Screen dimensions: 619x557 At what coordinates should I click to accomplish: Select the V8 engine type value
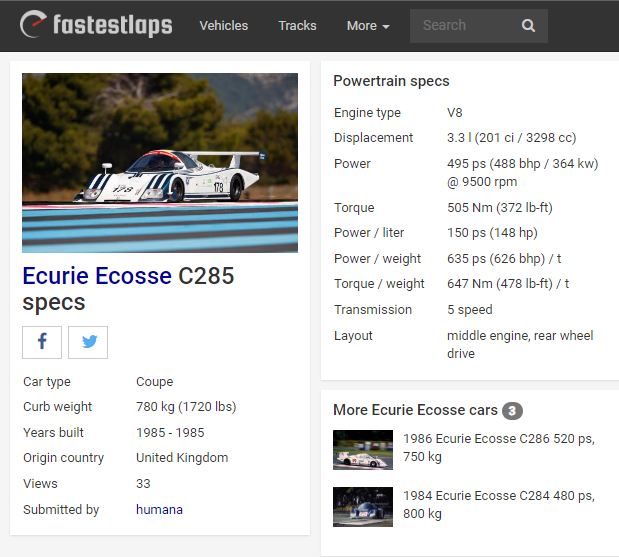(x=454, y=113)
